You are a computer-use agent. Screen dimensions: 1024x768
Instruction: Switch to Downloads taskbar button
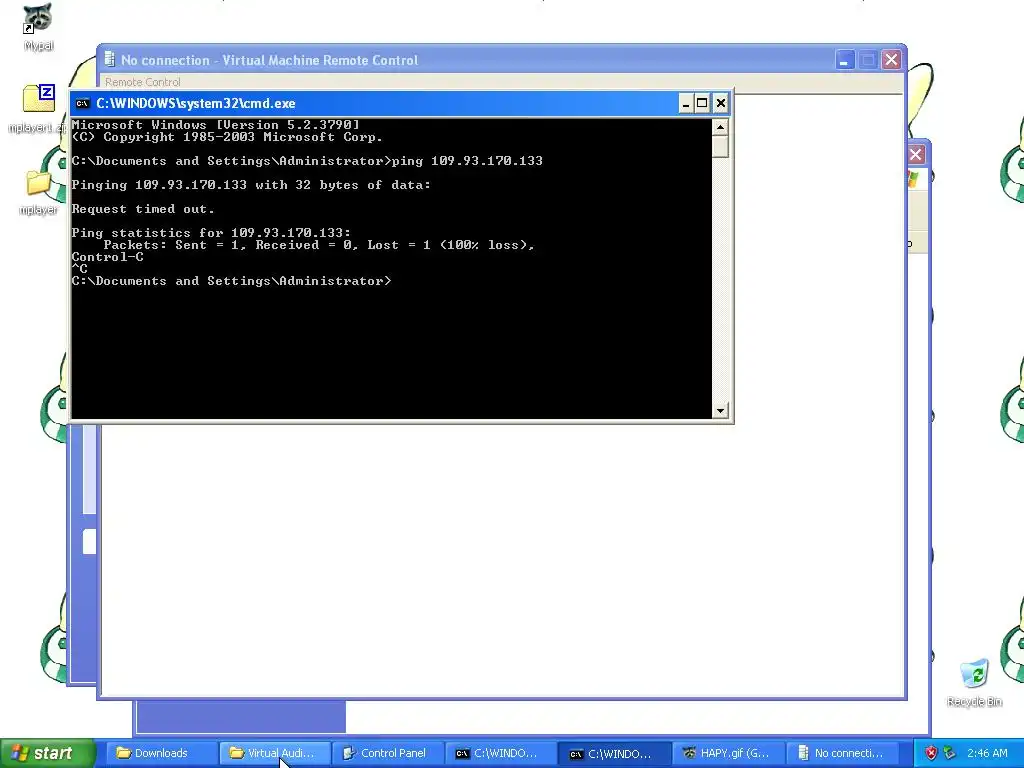point(161,753)
